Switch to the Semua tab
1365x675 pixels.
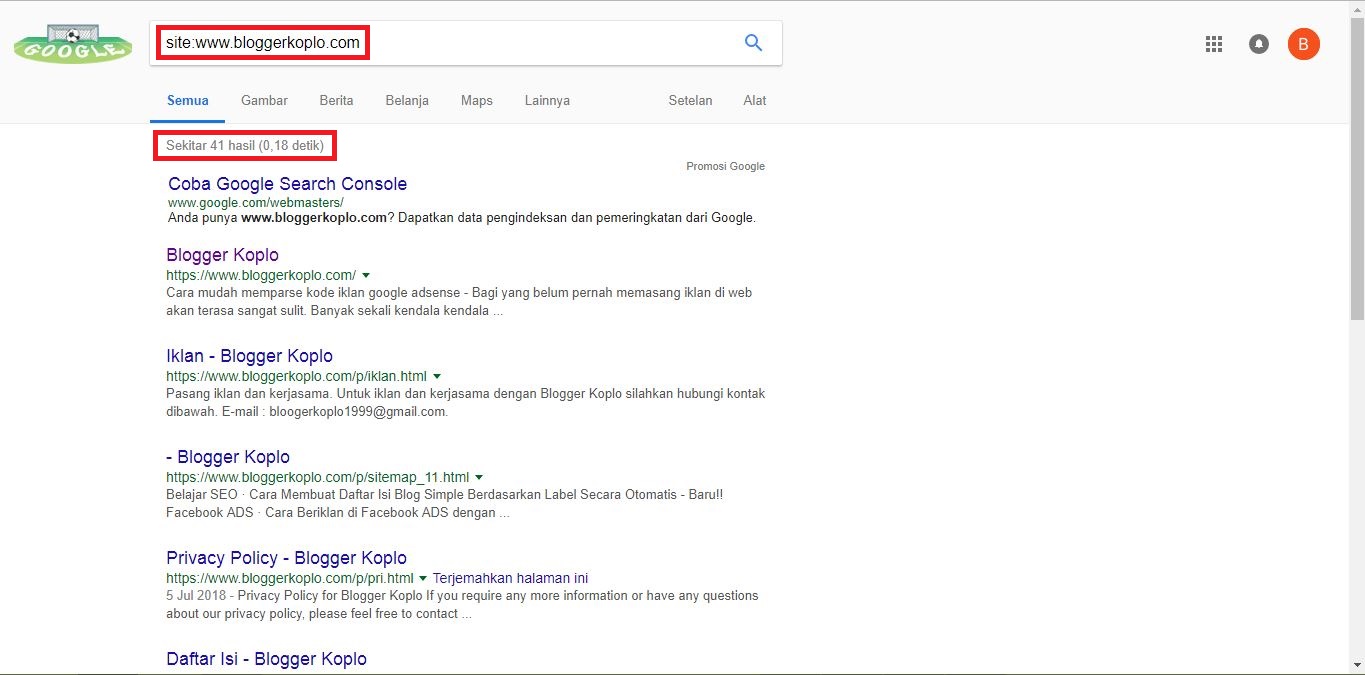coord(188,100)
